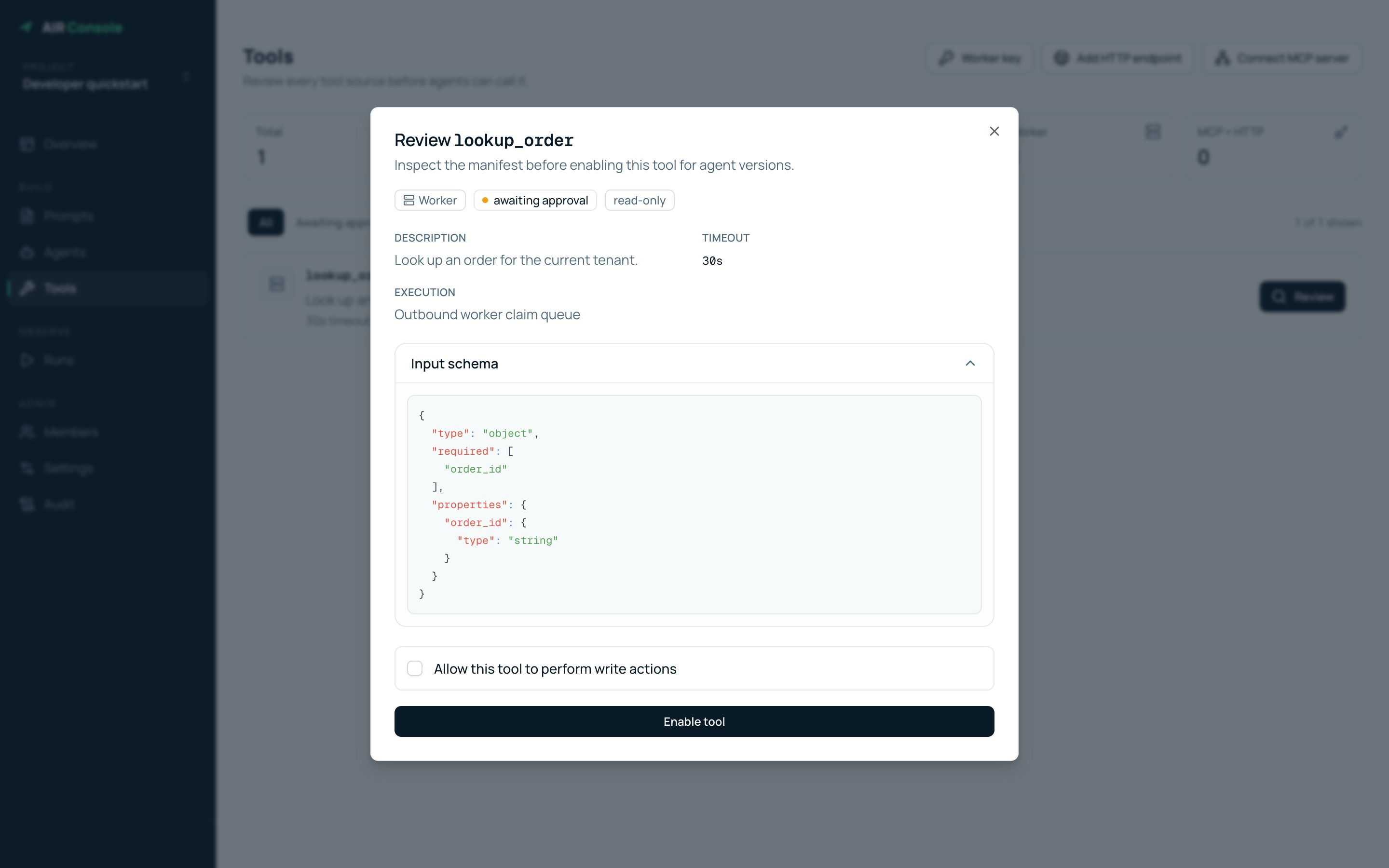Select the Awaiting approval filter tab
The width and height of the screenshot is (1389, 868).
click(x=333, y=223)
